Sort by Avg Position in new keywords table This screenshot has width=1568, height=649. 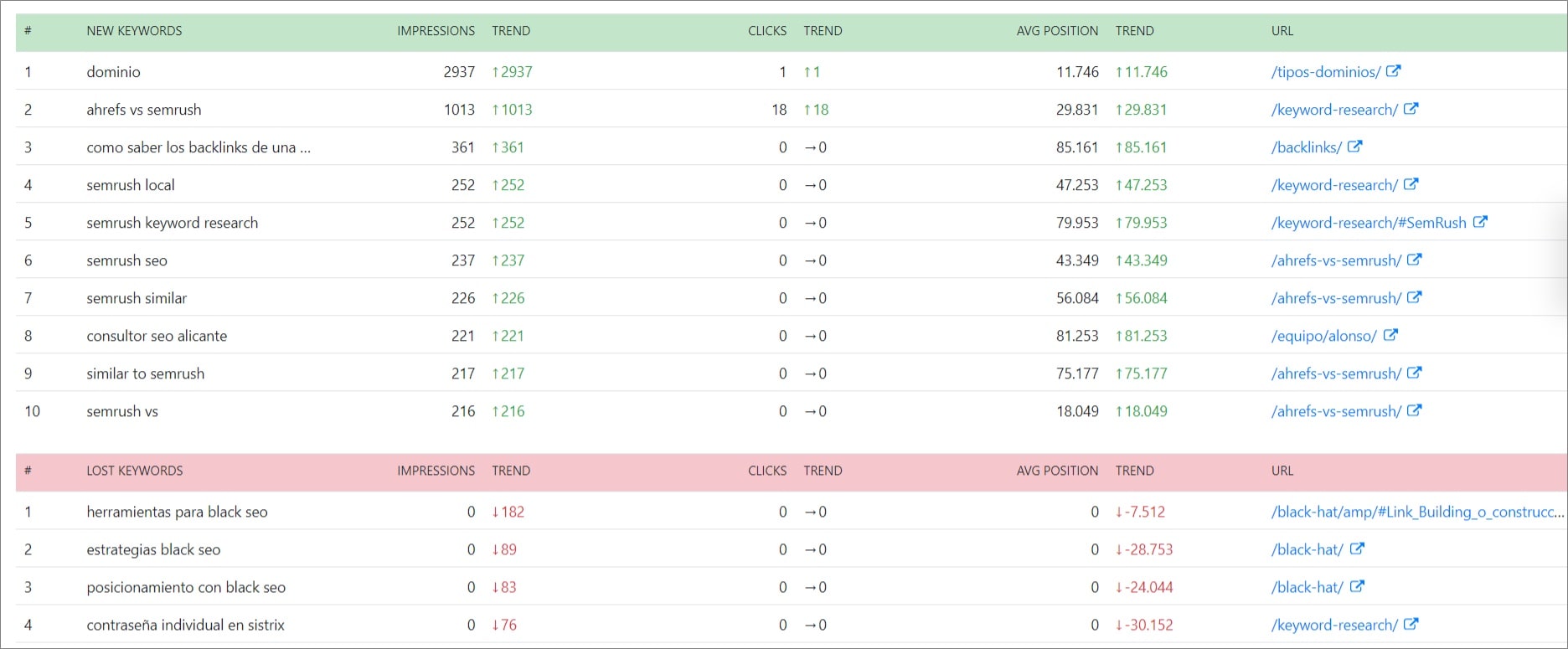point(1057,31)
